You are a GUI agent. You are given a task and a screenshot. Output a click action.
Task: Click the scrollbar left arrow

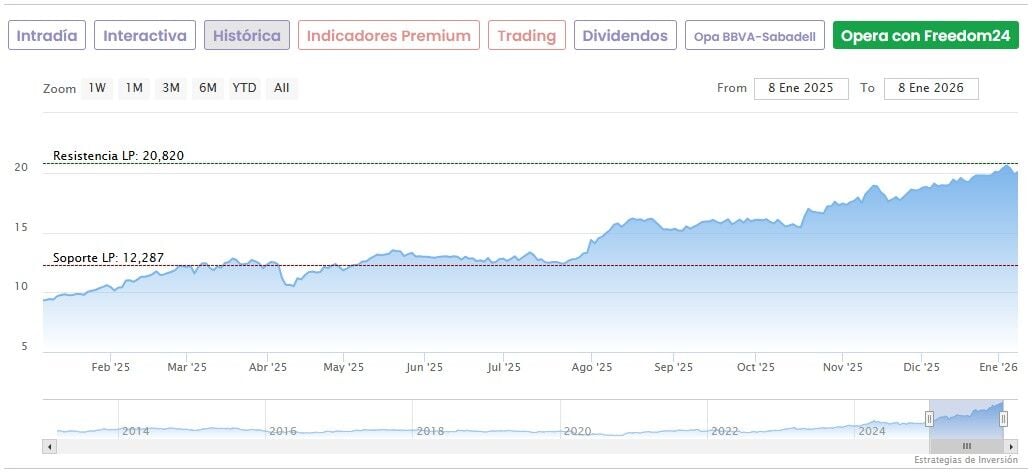tap(48, 445)
